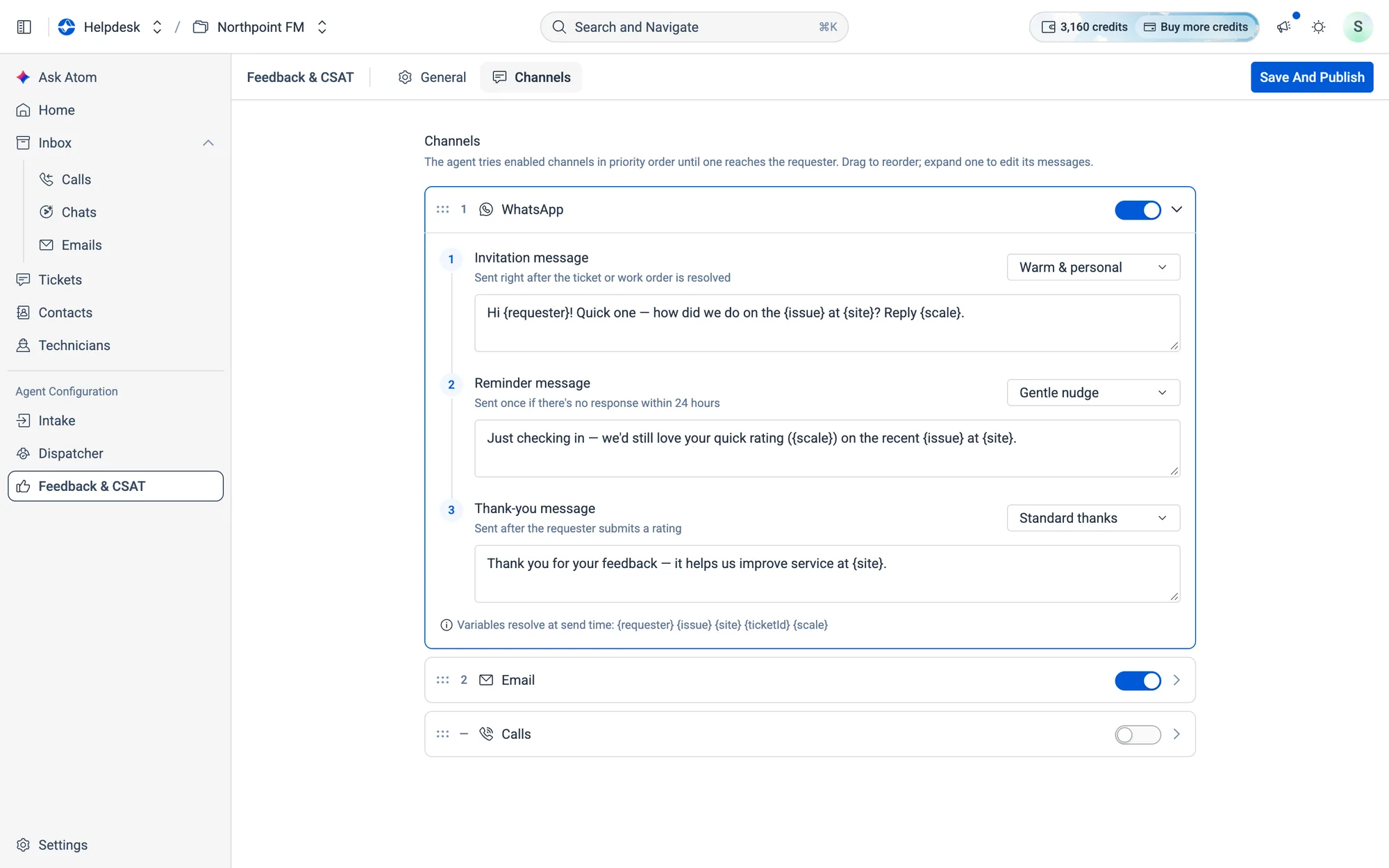The width and height of the screenshot is (1389, 868).
Task: Select the Channels tab
Action: coord(531,77)
